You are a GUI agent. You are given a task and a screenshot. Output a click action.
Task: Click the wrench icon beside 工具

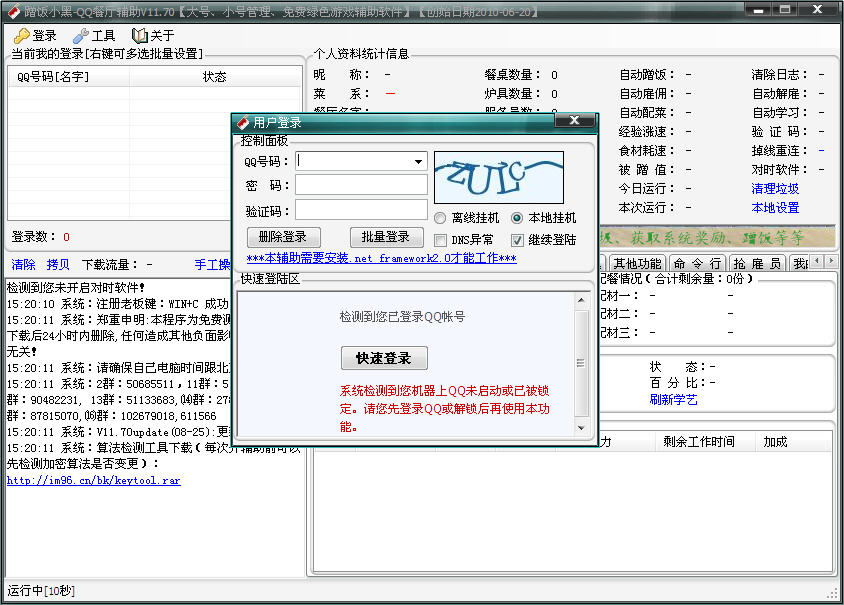tap(81, 36)
